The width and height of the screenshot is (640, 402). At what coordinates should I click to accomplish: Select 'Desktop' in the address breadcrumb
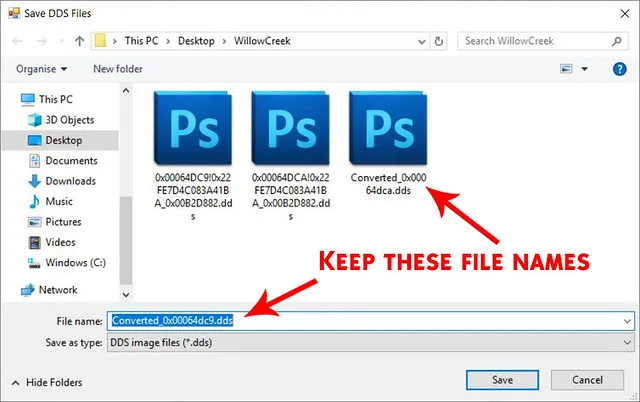point(196,41)
